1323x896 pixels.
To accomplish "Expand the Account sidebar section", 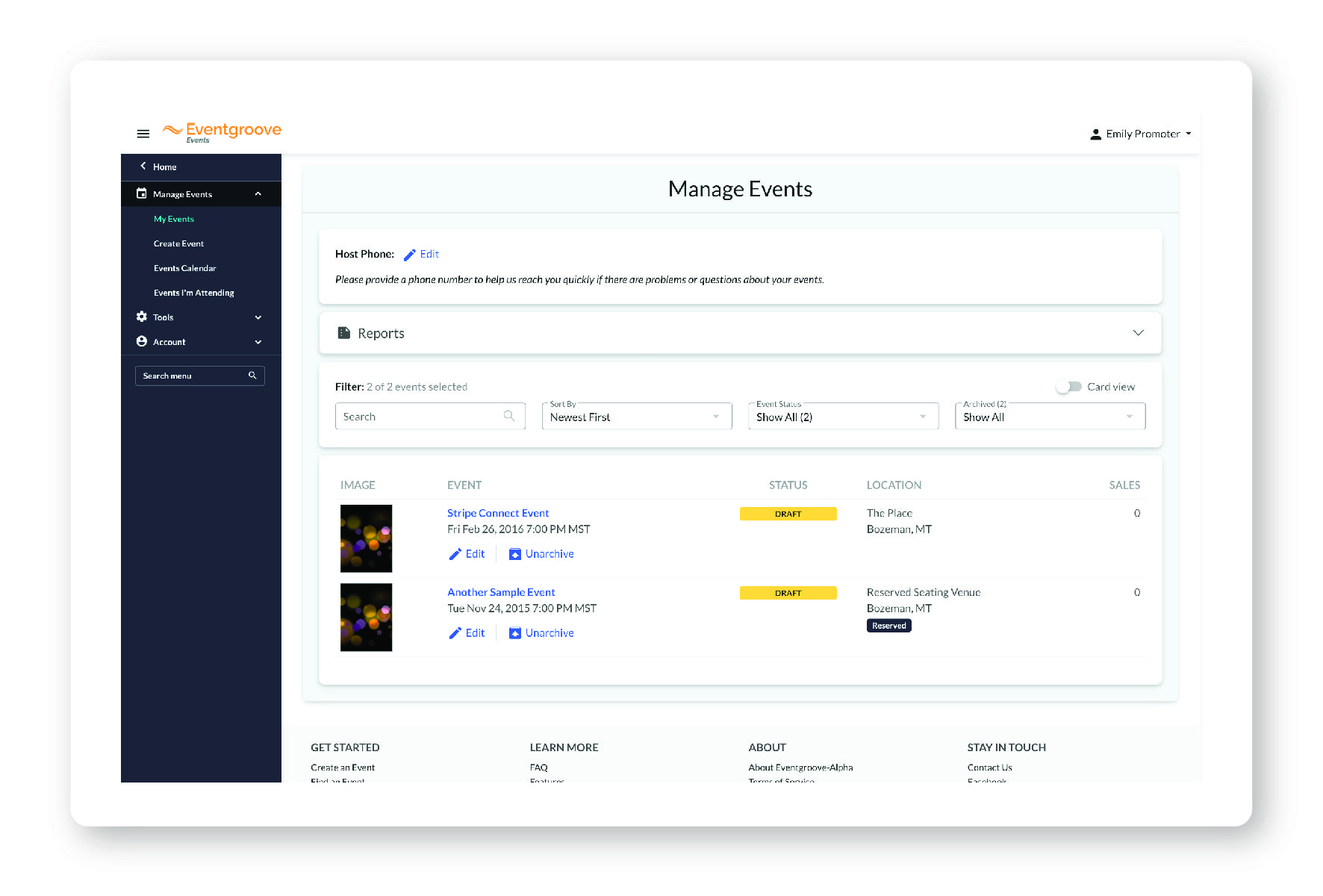I will pos(258,342).
